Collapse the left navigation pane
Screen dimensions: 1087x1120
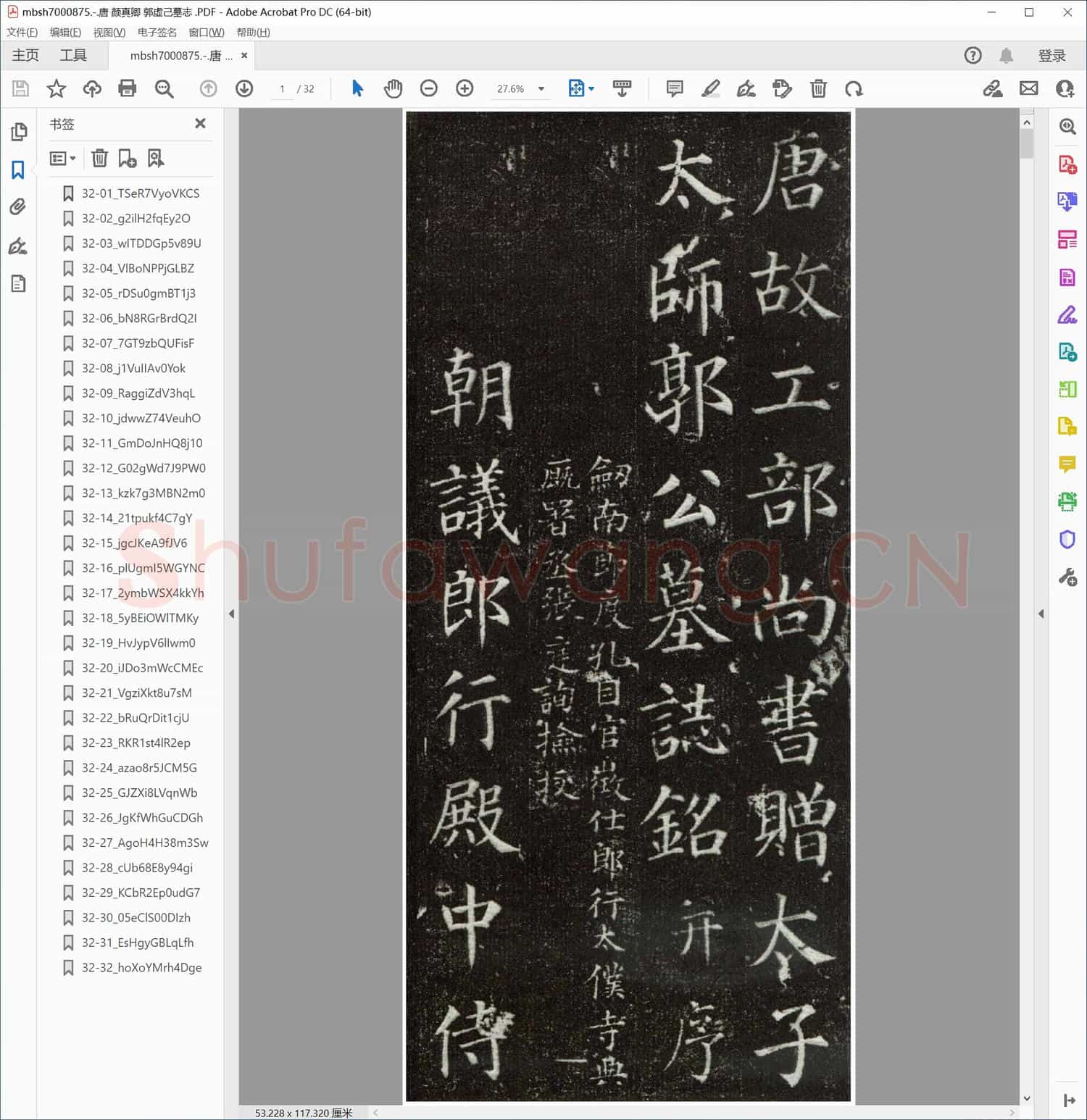[x=232, y=614]
